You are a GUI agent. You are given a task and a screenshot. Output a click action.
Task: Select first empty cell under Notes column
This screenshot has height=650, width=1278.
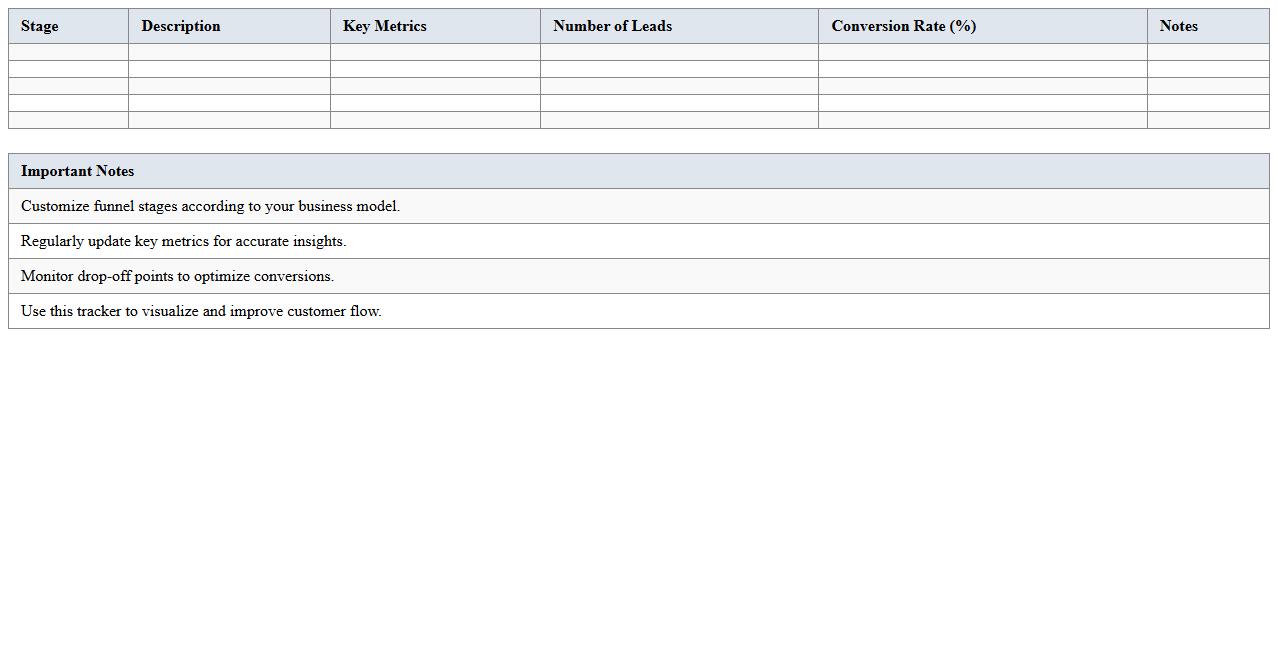click(x=1208, y=52)
